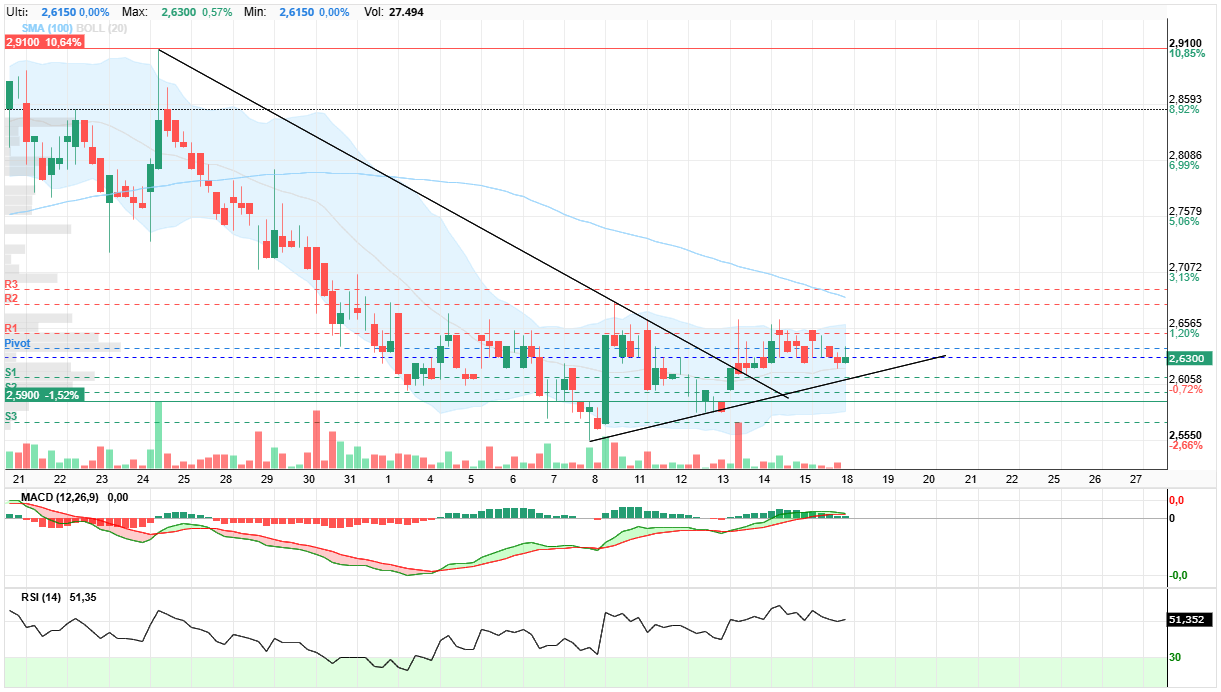Select the MACD (12,26,9) indicator label
Image resolution: width=1221 pixels, height=692 pixels.
pyautogui.click(x=62, y=497)
